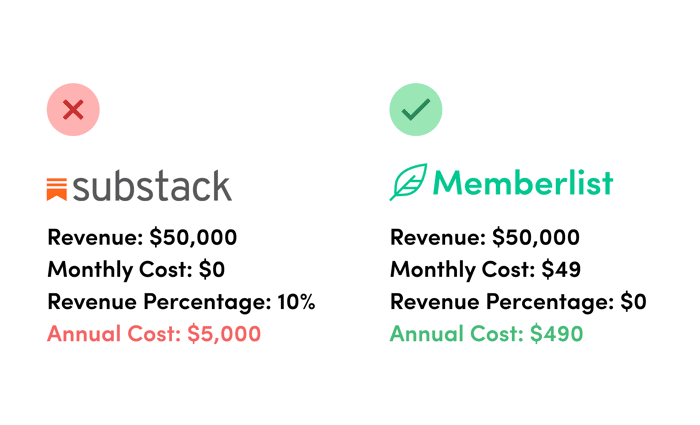The width and height of the screenshot is (700, 425).
Task: Click the green checkmark circle icon
Action: click(416, 109)
